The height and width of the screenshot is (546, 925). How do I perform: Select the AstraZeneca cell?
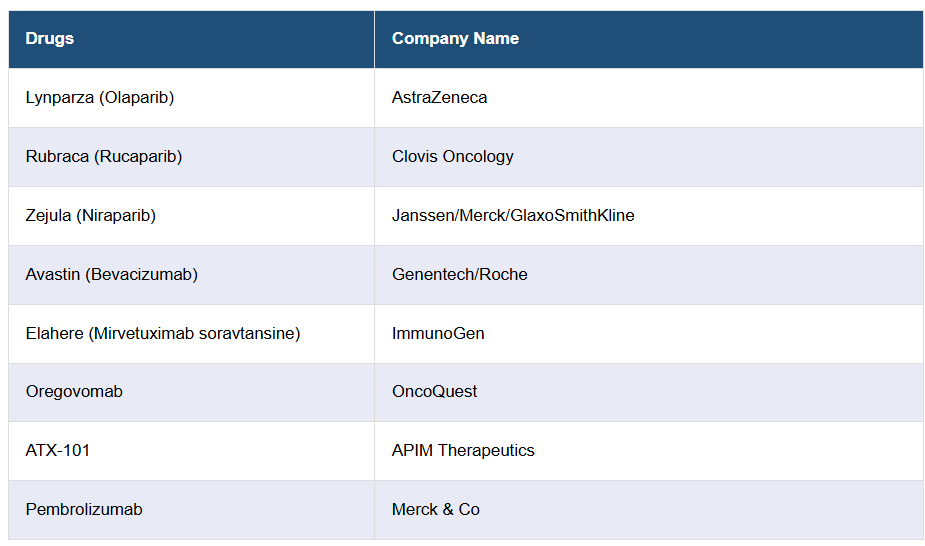pyautogui.click(x=439, y=98)
